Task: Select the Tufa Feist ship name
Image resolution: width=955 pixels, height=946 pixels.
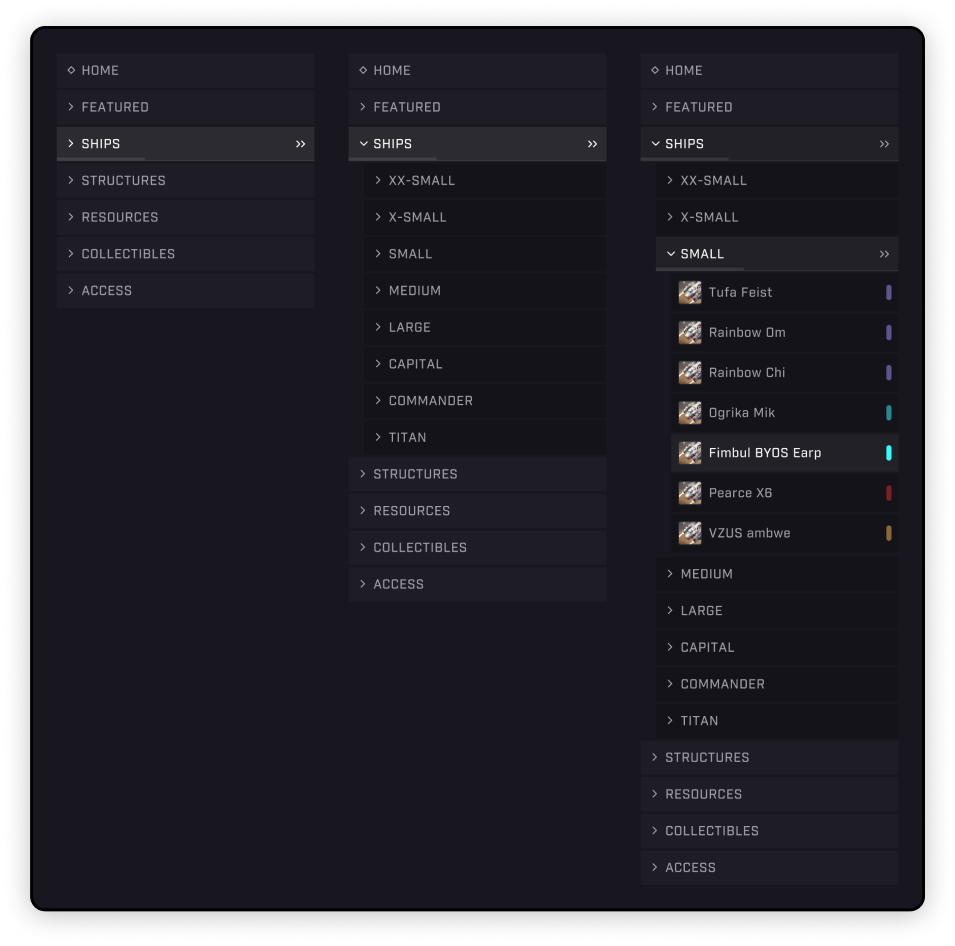Action: pyautogui.click(x=740, y=293)
